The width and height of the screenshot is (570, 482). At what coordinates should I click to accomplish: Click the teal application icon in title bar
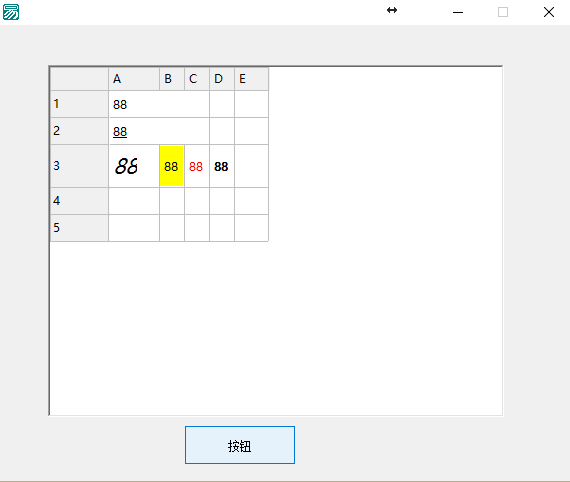point(11,12)
